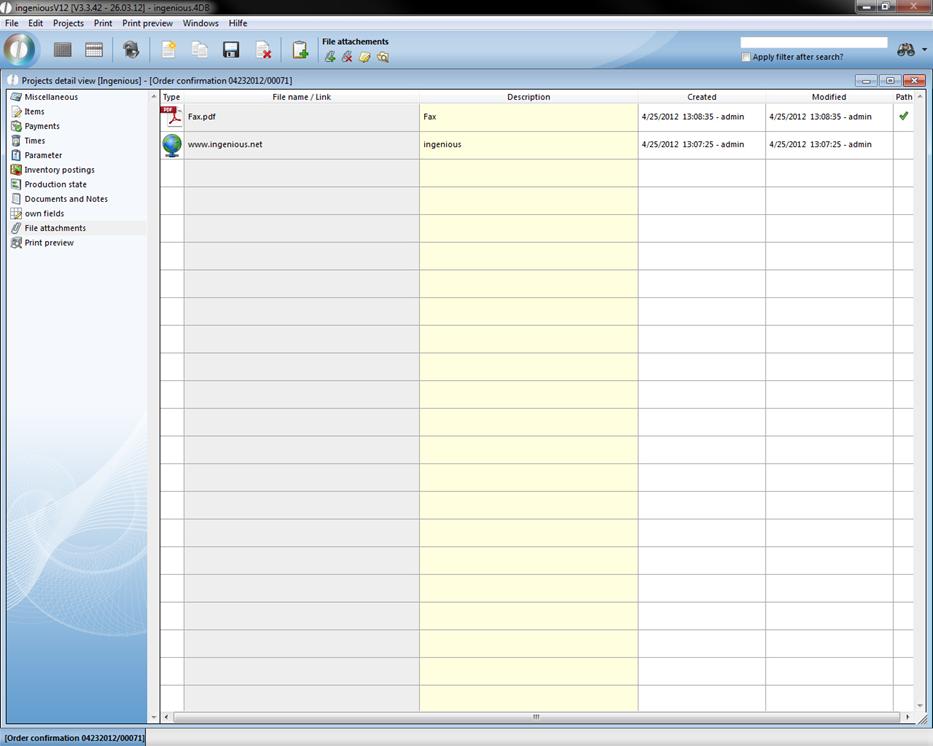Viewport: 933px width, 746px height.
Task: Click the globe icon for www.ingenious.net
Action: pos(172,145)
